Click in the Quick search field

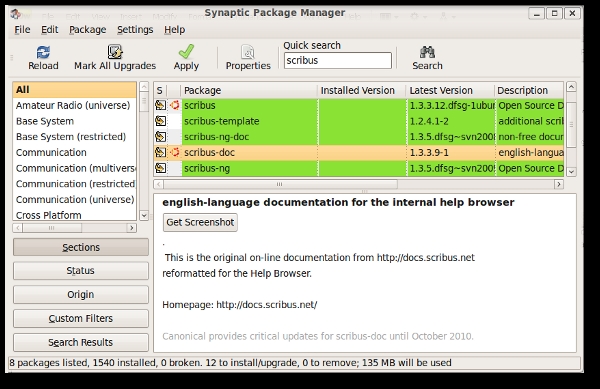point(338,60)
